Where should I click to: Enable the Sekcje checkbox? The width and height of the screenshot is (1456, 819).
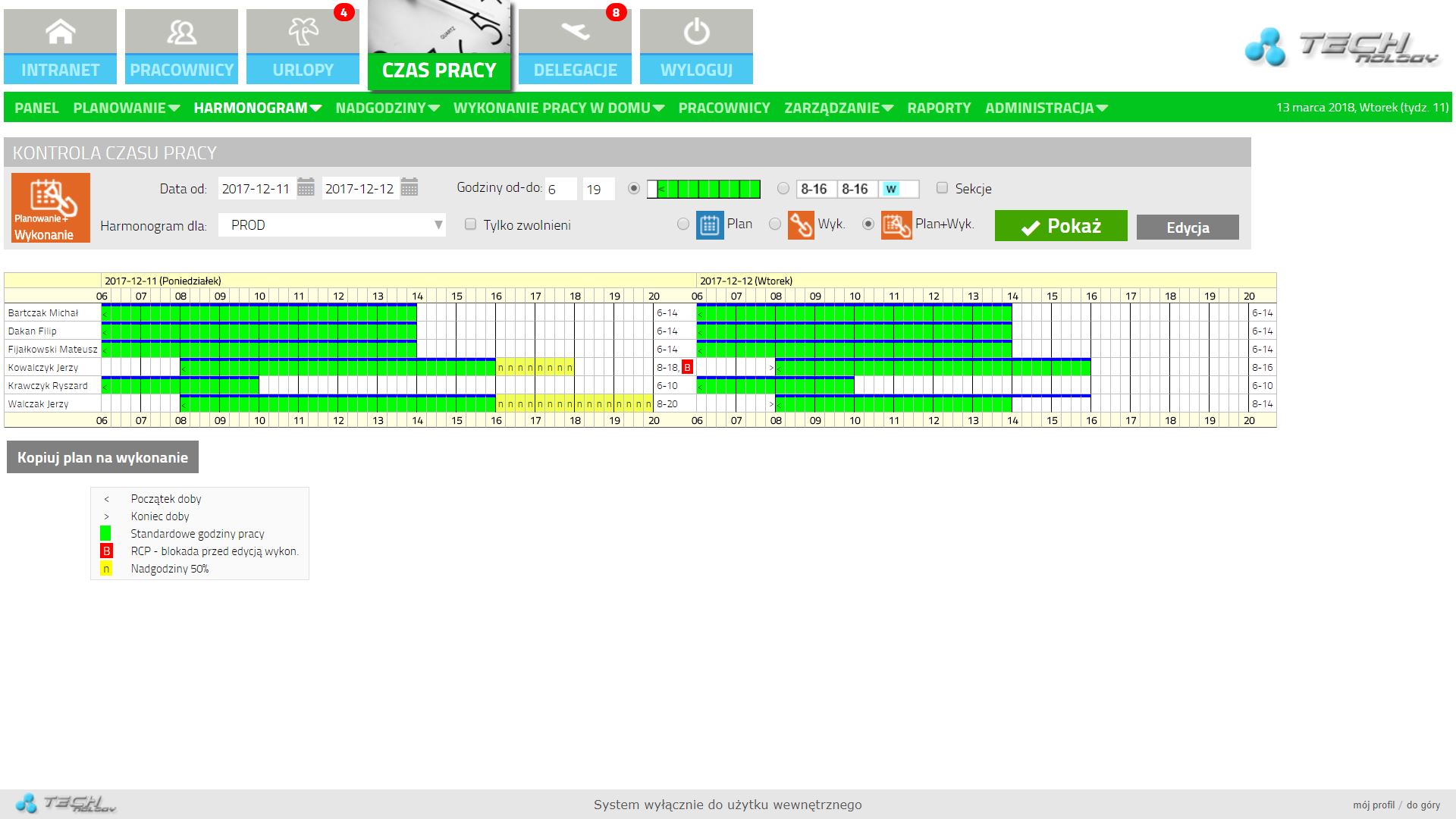tap(942, 188)
